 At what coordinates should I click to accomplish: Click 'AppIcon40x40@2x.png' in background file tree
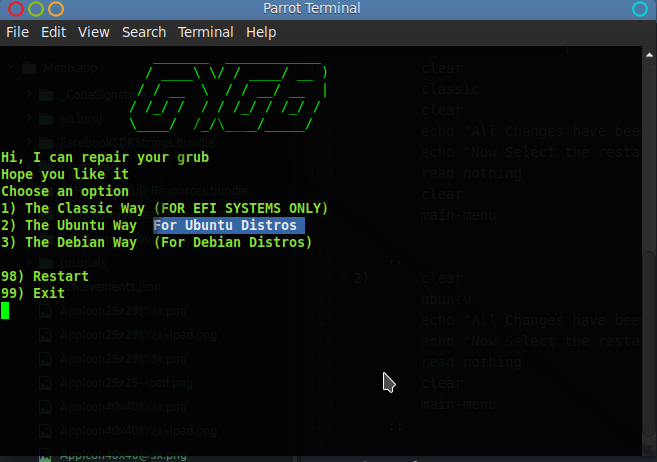pos(123,407)
